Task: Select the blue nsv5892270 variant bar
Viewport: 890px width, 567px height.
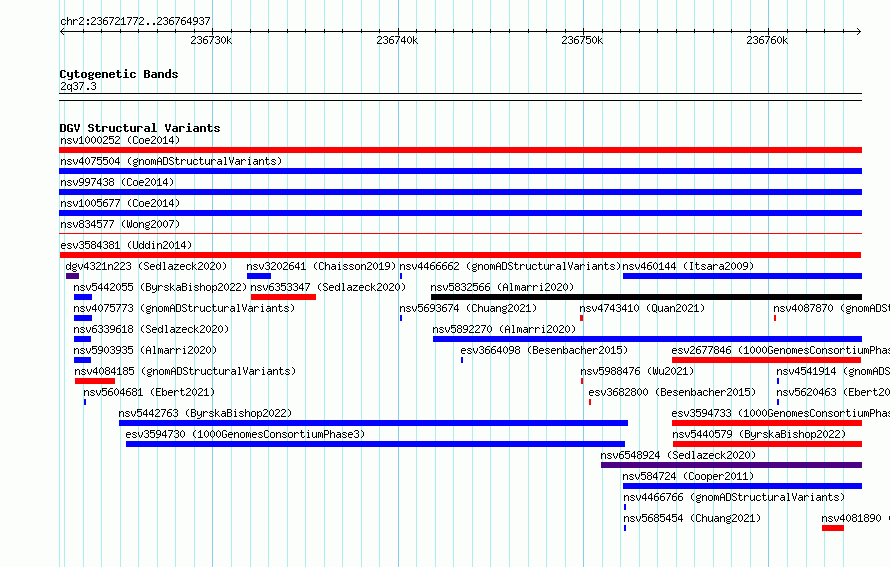Action: point(648,339)
